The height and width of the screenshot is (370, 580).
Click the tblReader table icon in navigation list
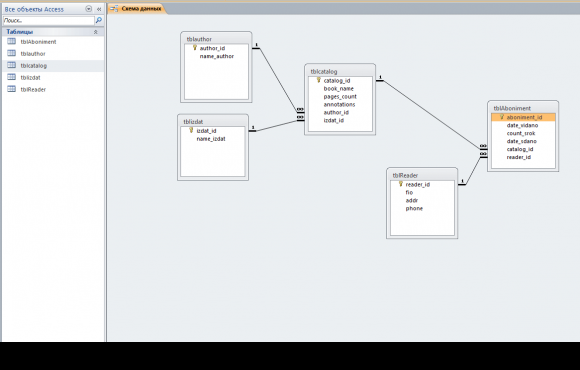tap(11, 89)
